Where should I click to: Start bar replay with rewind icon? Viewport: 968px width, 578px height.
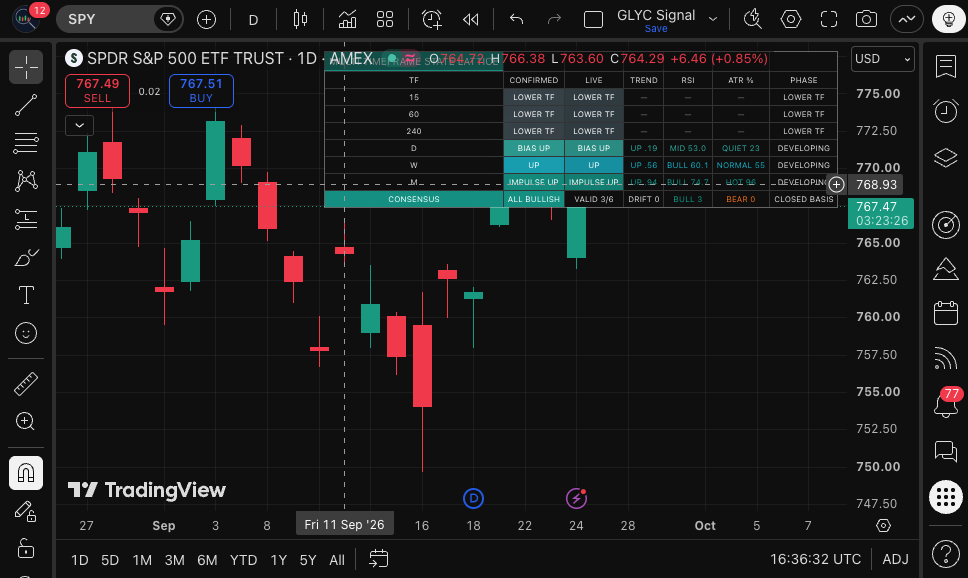(470, 20)
